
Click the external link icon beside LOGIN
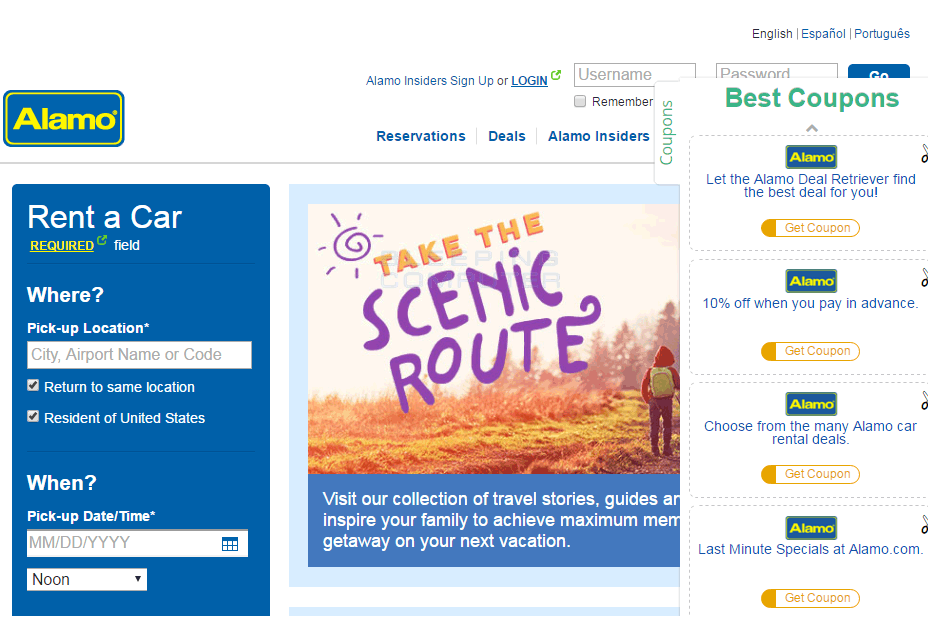[556, 75]
